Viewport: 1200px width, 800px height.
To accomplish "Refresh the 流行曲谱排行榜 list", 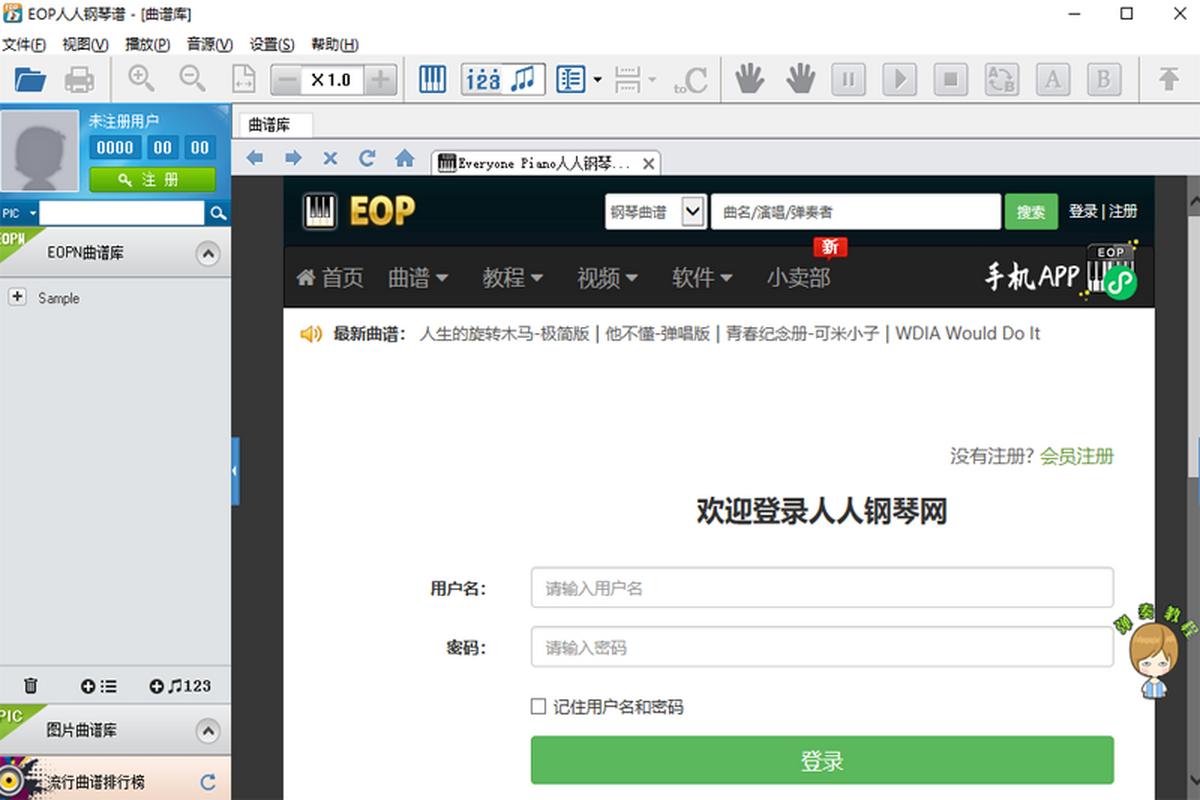I will [x=208, y=782].
